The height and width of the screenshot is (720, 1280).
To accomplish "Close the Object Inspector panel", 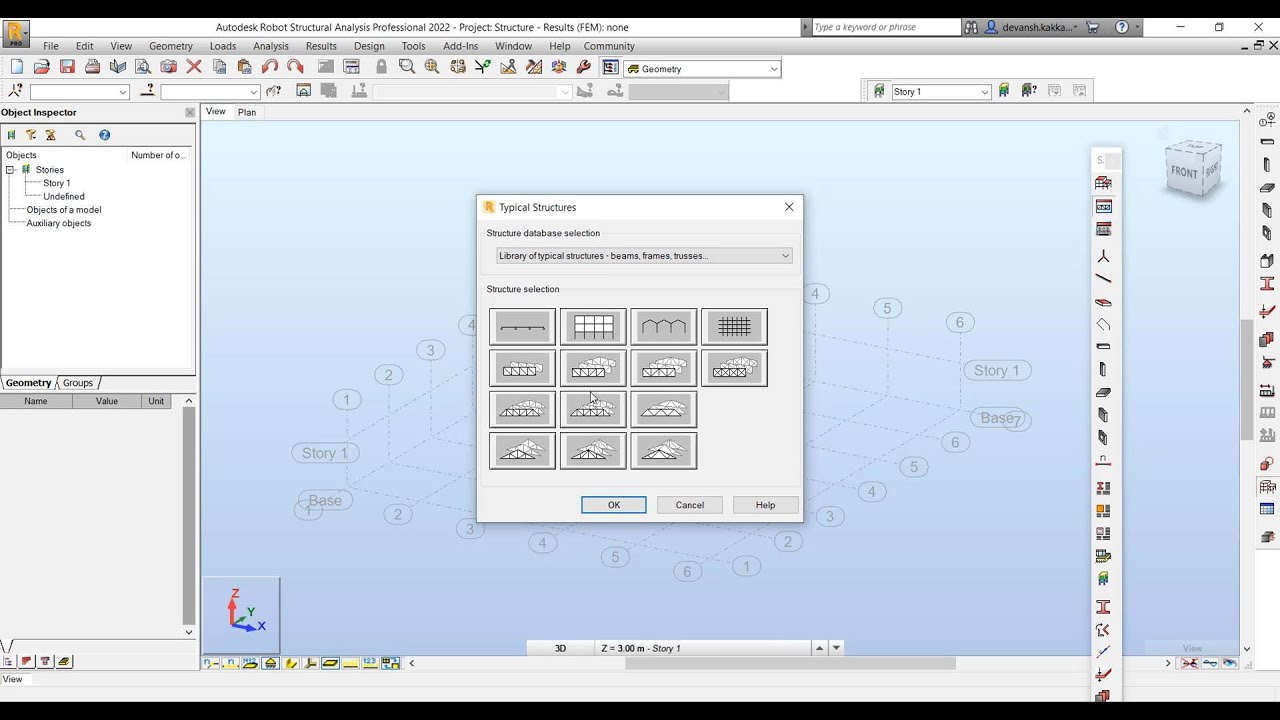I will (190, 113).
